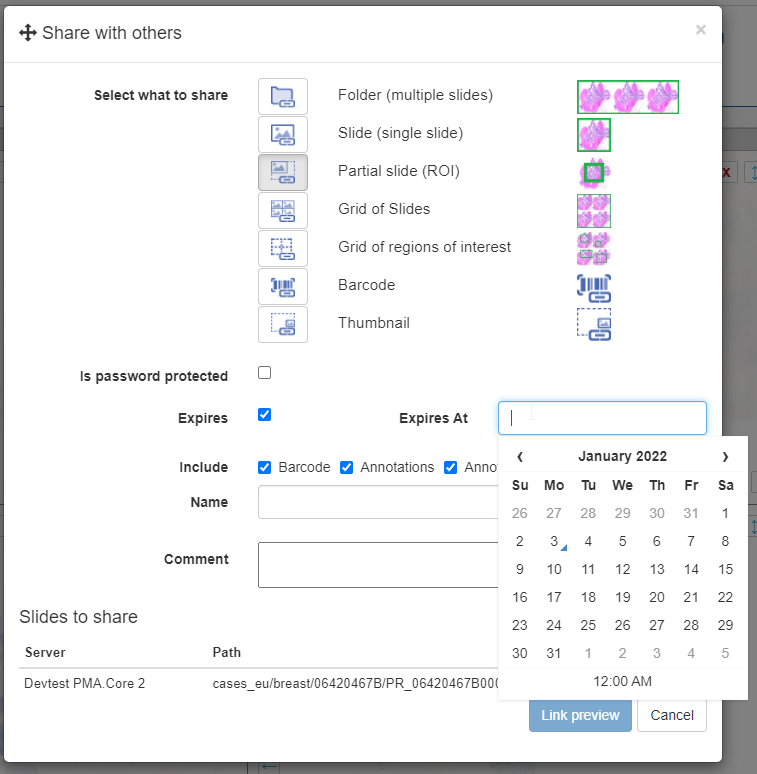This screenshot has height=774, width=757.
Task: Open time picker showing 12:00 AM
Action: (x=622, y=681)
